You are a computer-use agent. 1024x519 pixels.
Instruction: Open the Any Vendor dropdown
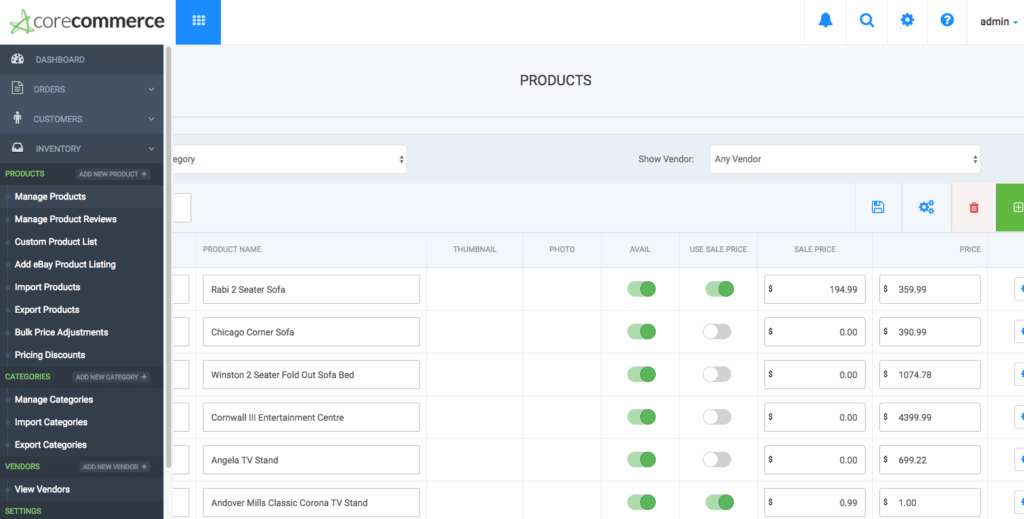(x=845, y=159)
